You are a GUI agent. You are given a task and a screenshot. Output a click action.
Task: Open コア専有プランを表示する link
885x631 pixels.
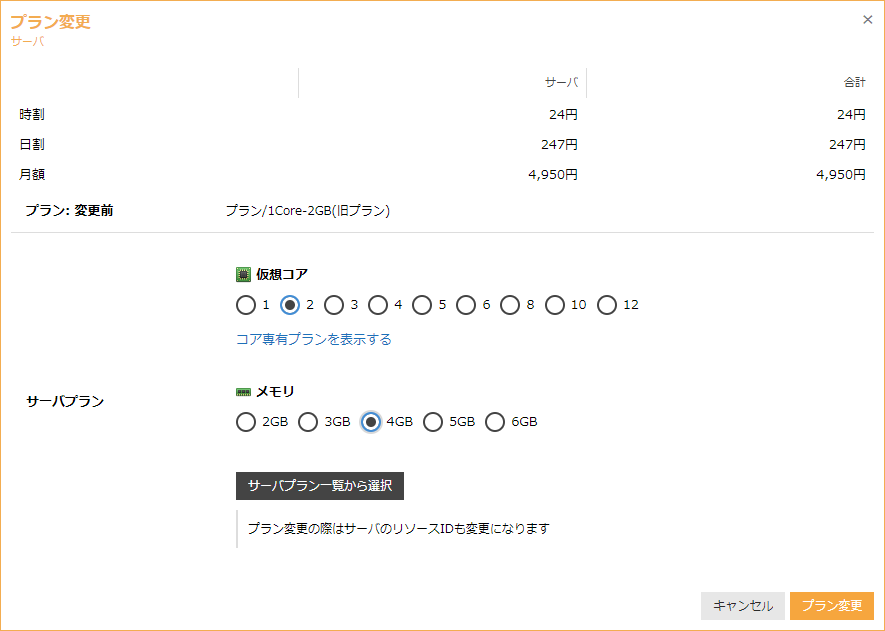313,339
